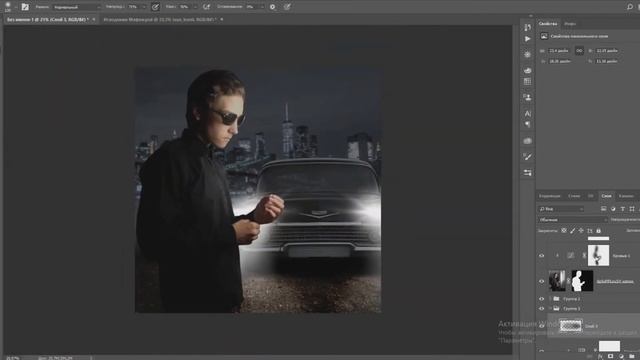640x360 pixels.
Task: Open the brush mode dropdown Нормальный
Action: coord(76,7)
